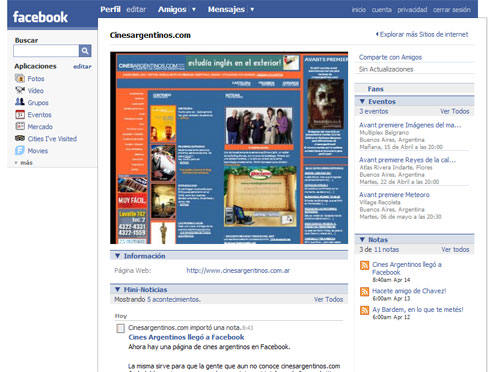The image size is (490, 372).
Task: Open the cinesargentinos.com.ar web page link
Action: (x=238, y=270)
